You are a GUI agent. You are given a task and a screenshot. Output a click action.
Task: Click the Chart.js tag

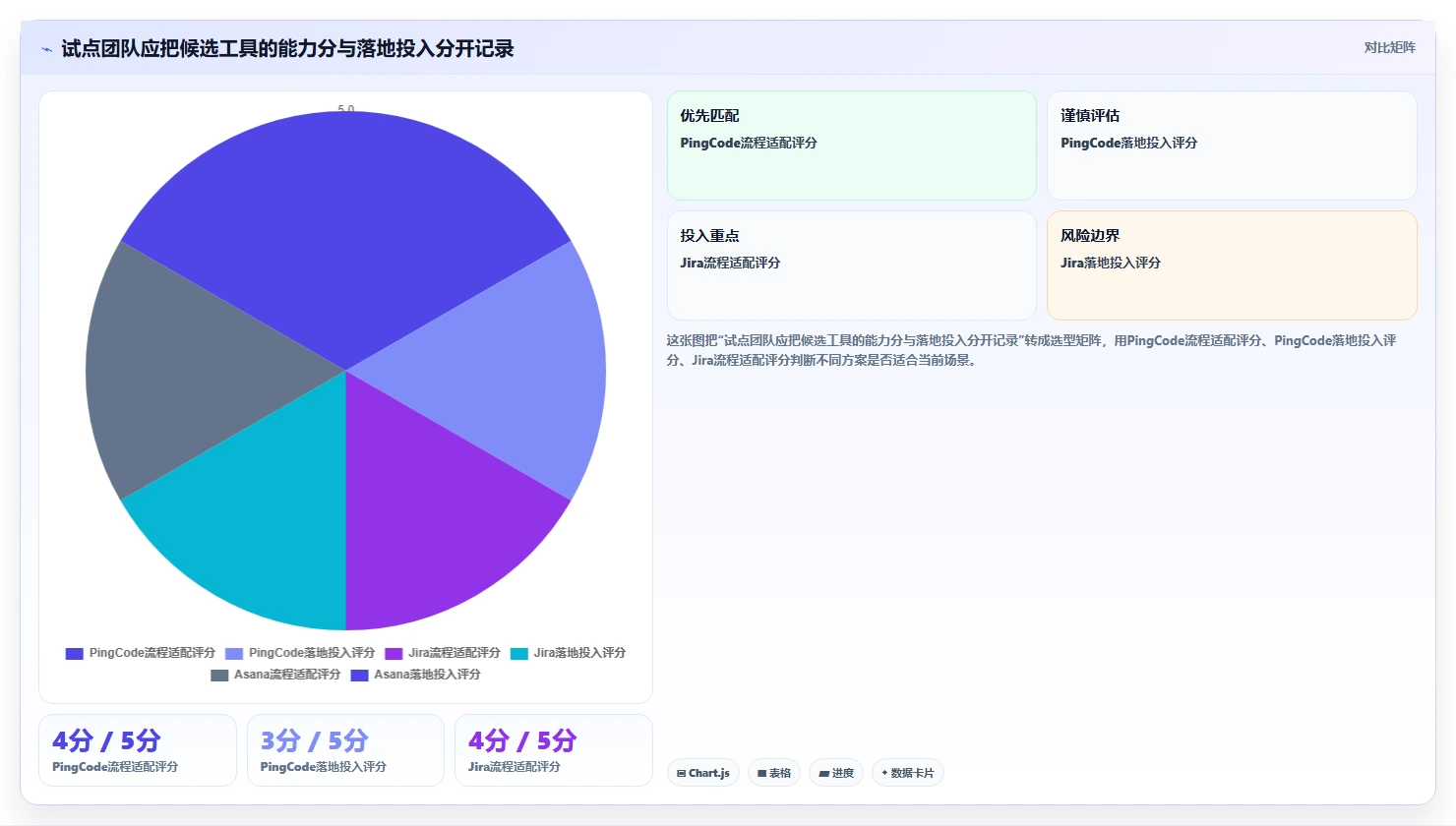(703, 773)
